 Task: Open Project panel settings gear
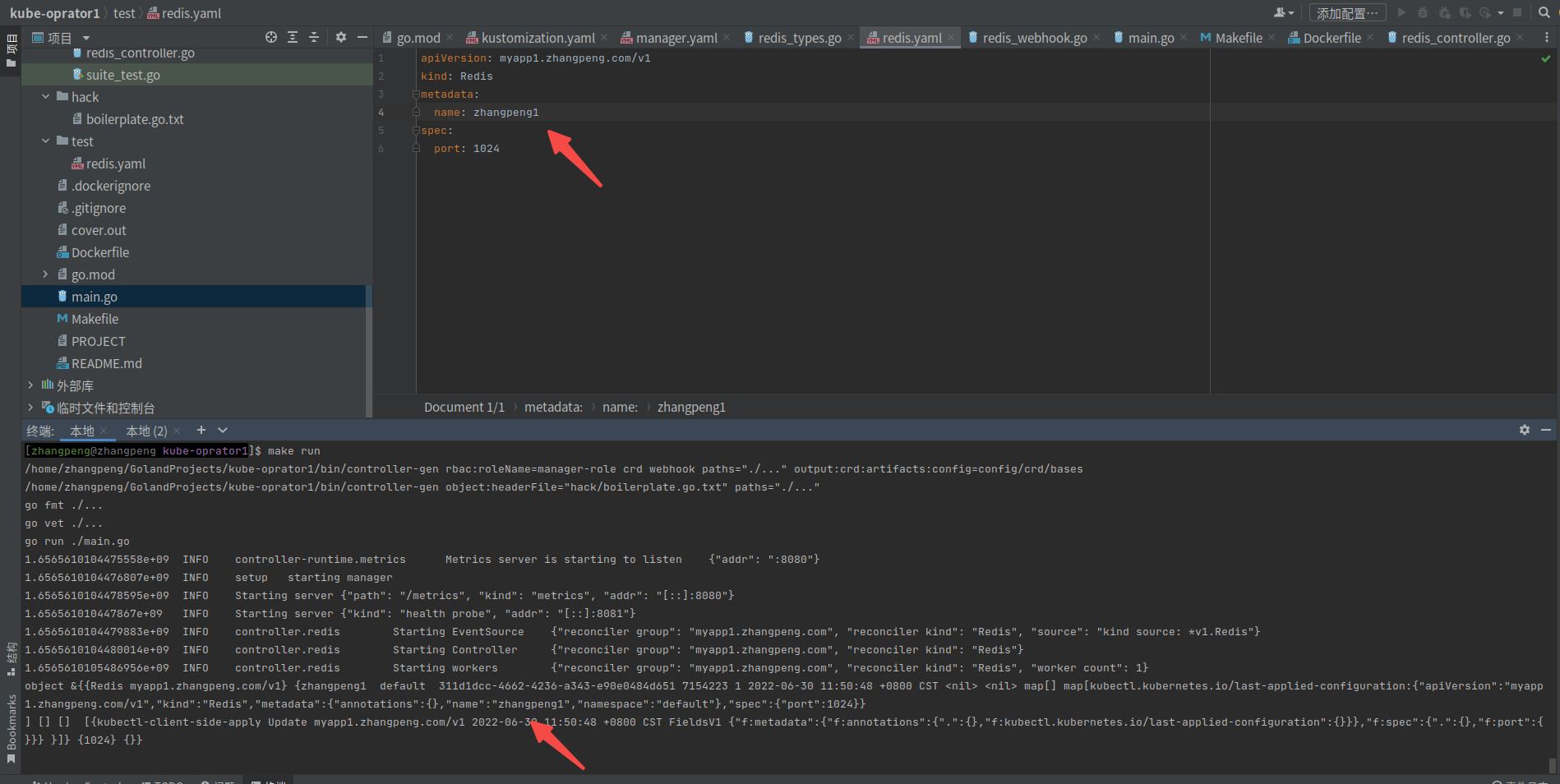tap(341, 37)
